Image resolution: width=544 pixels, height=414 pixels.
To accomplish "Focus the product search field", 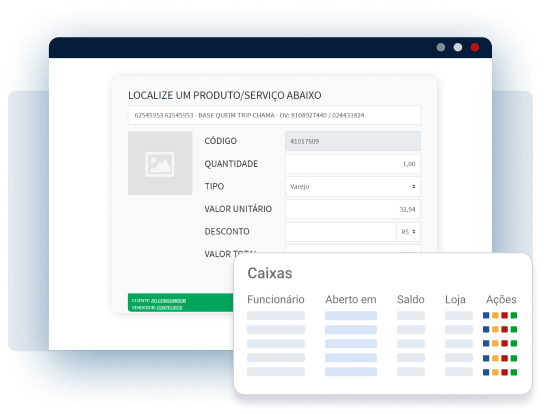I will [274, 115].
